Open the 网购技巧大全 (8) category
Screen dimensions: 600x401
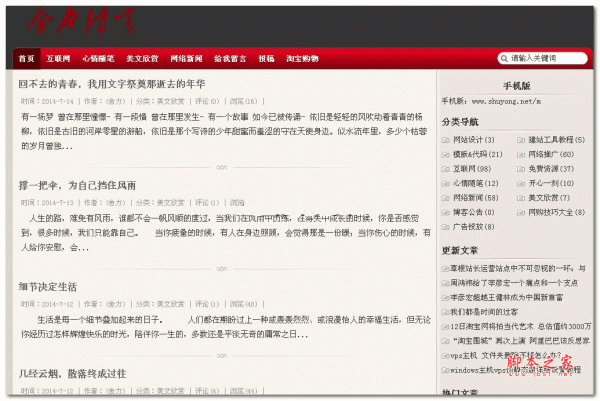pyautogui.click(x=557, y=213)
